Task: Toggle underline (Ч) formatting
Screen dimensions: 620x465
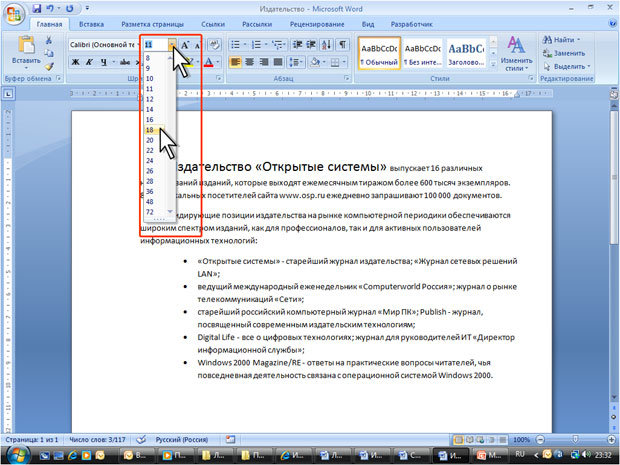Action: pyautogui.click(x=104, y=62)
